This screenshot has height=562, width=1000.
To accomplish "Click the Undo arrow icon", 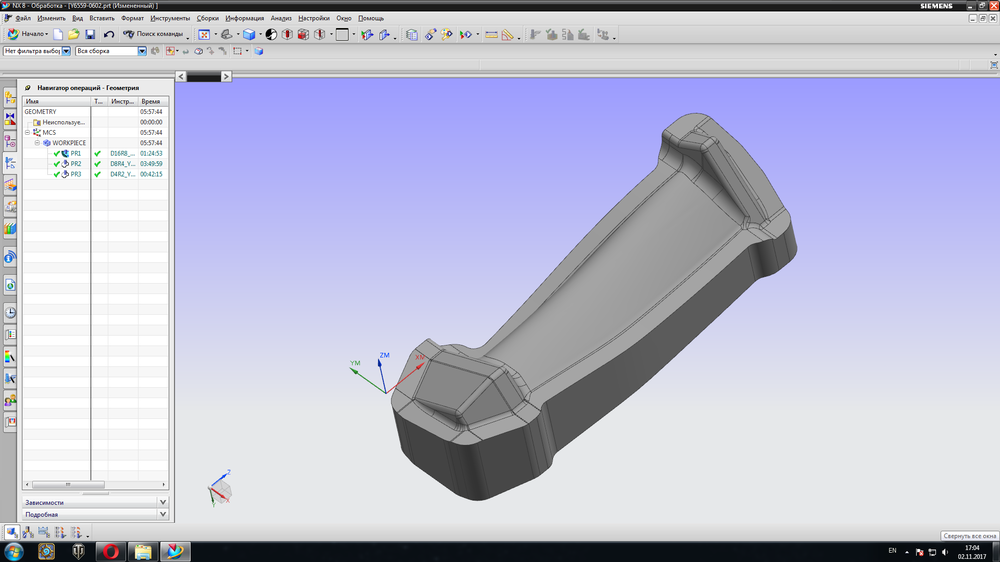I will tap(109, 35).
